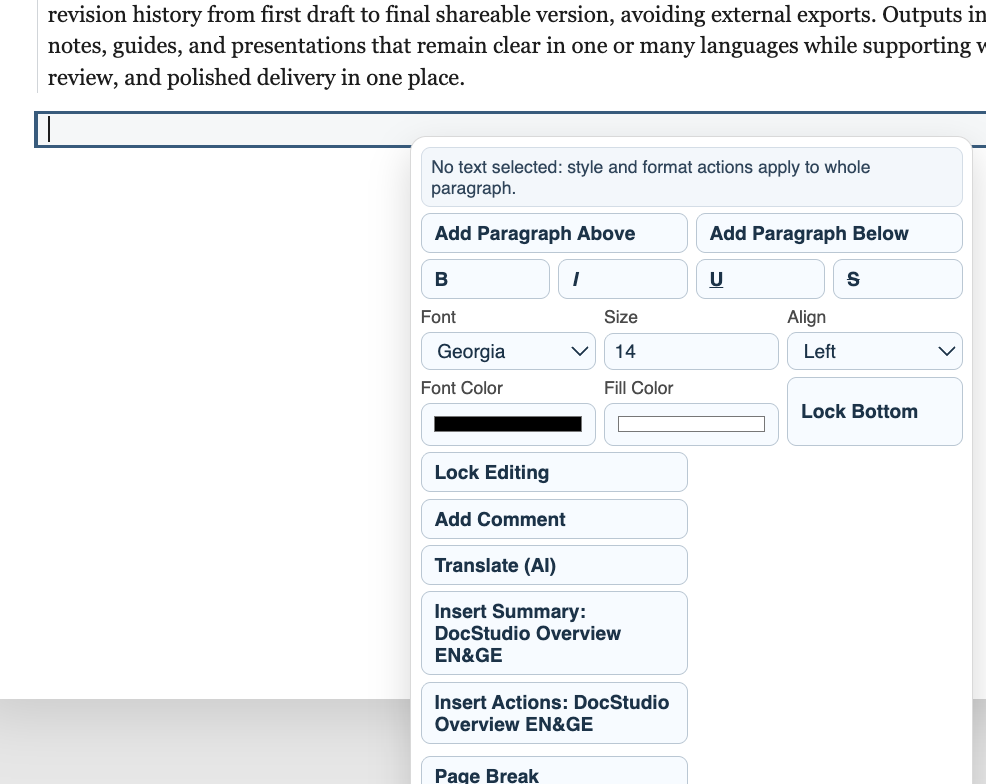
Task: Click the 'No text selected' info notice
Action: tap(692, 177)
